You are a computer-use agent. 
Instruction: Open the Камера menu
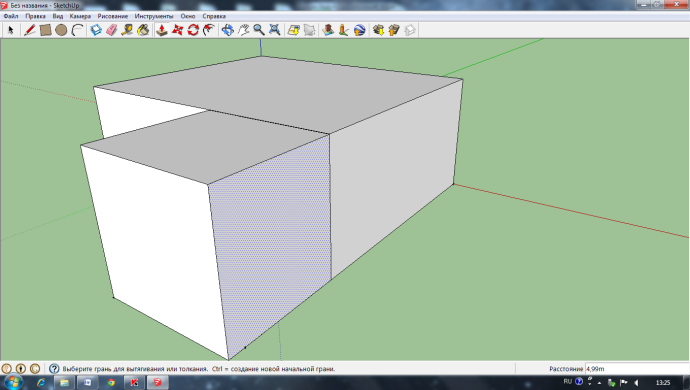pyautogui.click(x=80, y=16)
